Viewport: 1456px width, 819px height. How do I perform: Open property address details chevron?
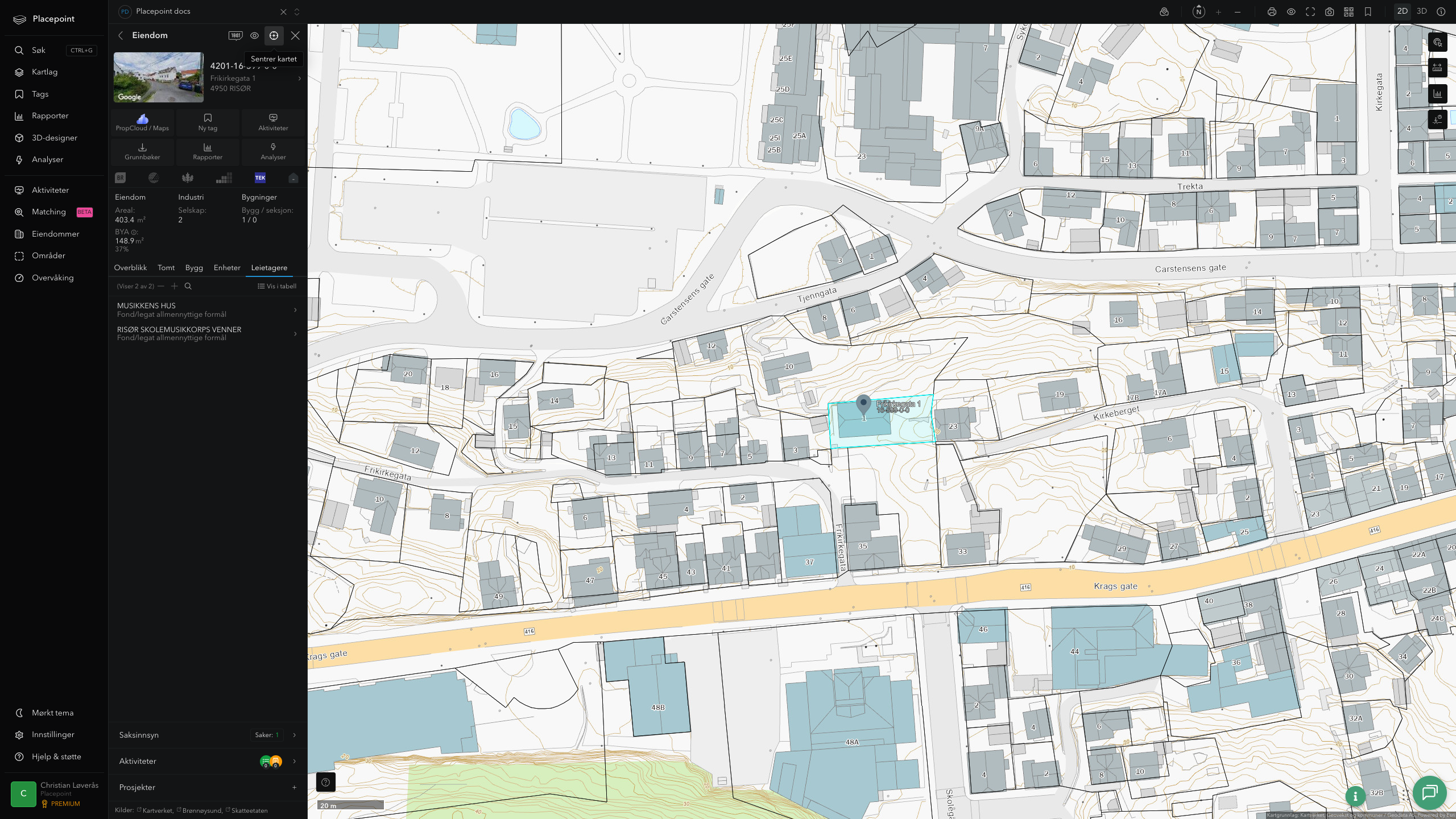coord(300,78)
